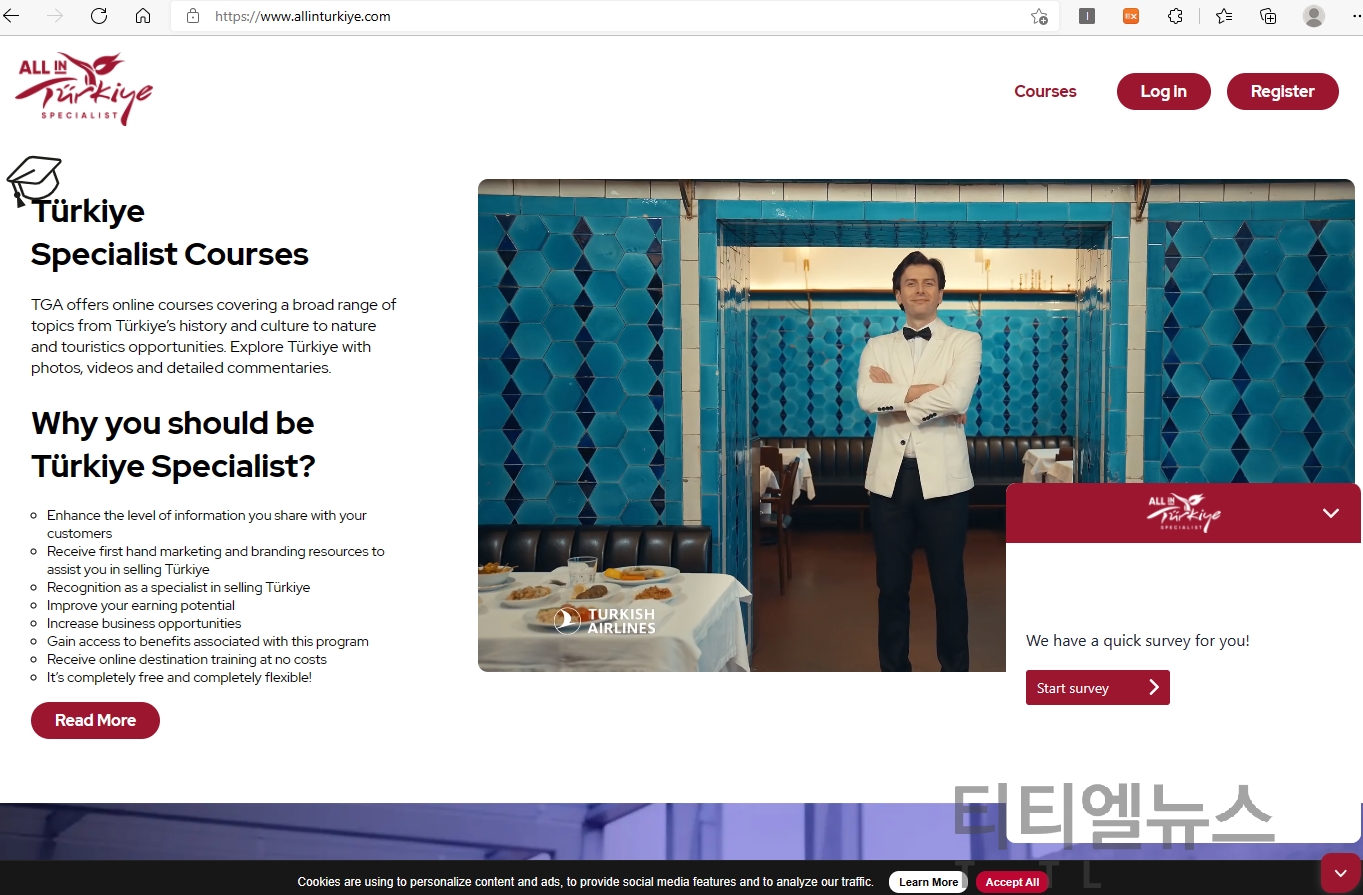Click the Log in button
The height and width of the screenshot is (895, 1363).
coord(1164,91)
